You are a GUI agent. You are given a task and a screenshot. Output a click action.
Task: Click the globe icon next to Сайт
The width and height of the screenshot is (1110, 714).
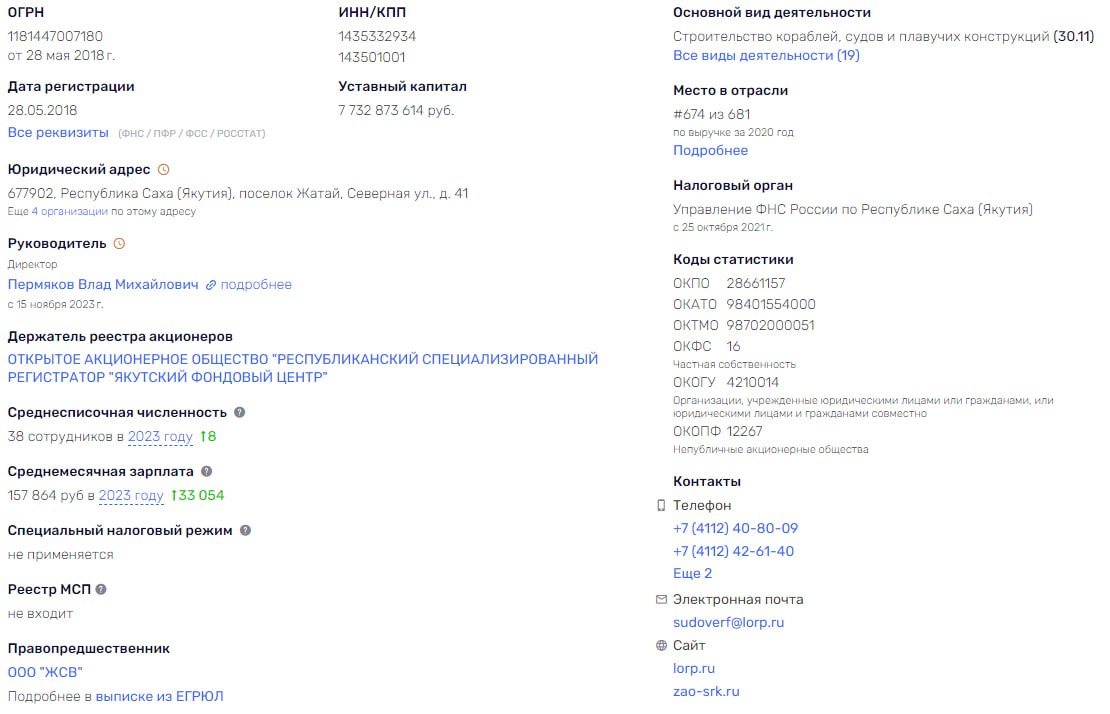click(660, 646)
